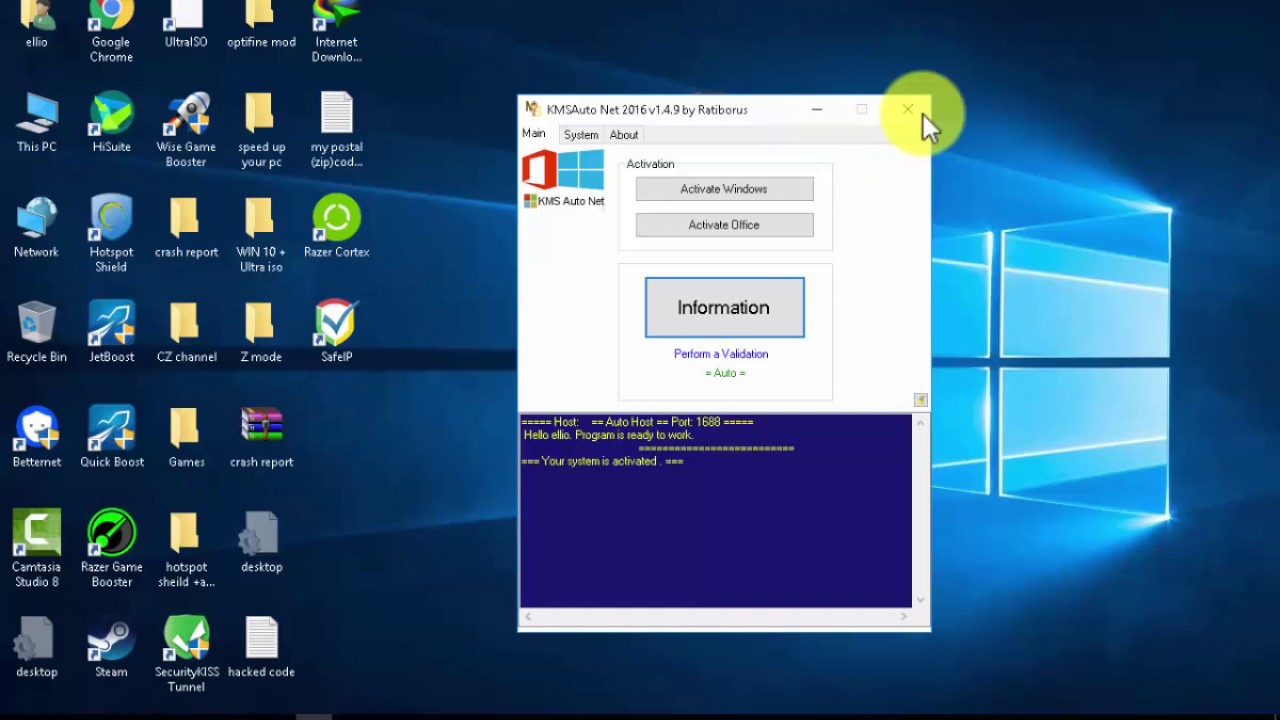Open the ellio user folder icon
1280x720 pixels.
coord(37,25)
